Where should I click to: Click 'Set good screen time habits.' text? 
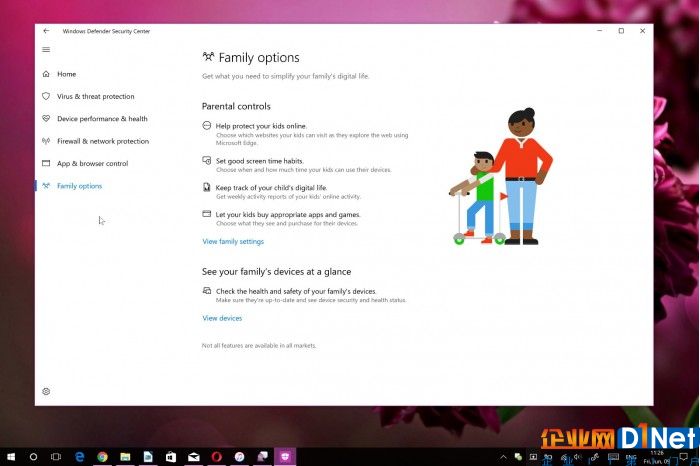click(x=259, y=161)
